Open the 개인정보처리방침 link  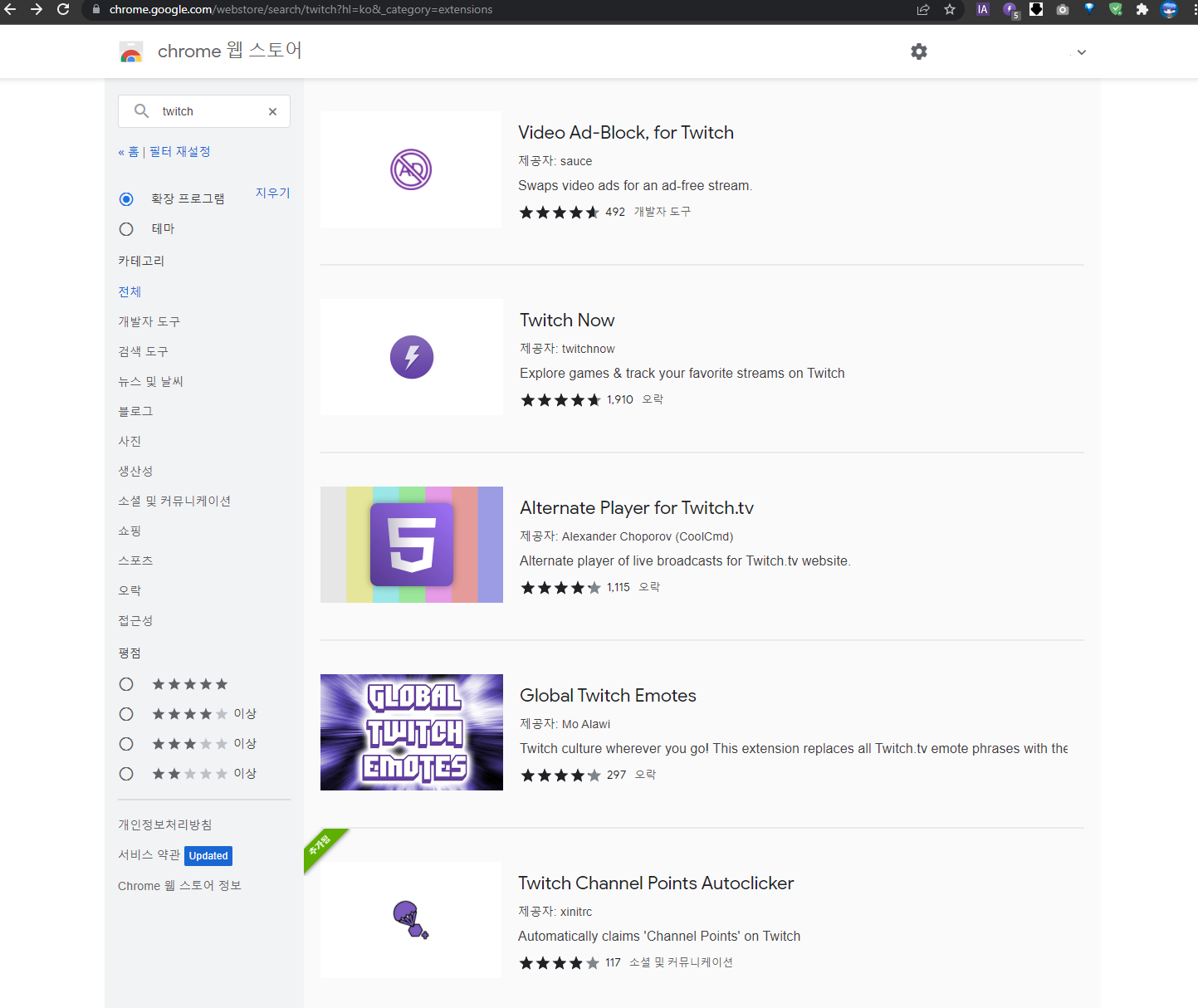click(165, 825)
